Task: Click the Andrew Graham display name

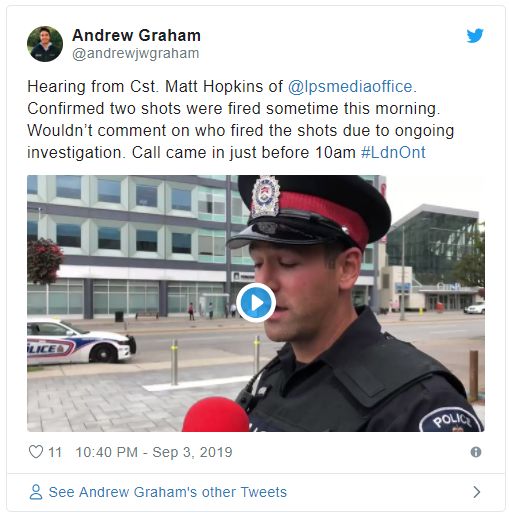Action: (136, 35)
